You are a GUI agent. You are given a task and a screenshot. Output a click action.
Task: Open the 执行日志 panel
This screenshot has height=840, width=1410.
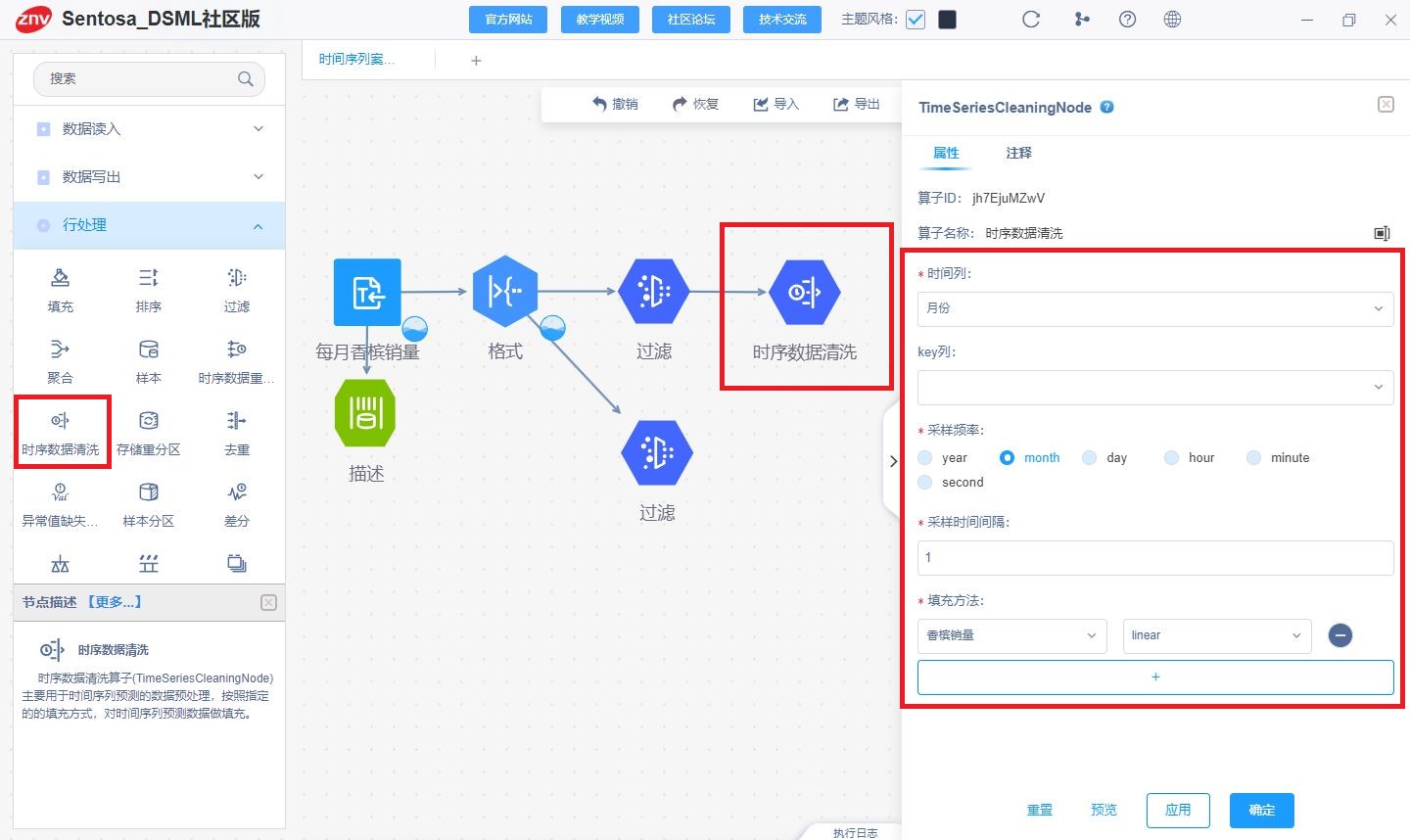click(855, 832)
